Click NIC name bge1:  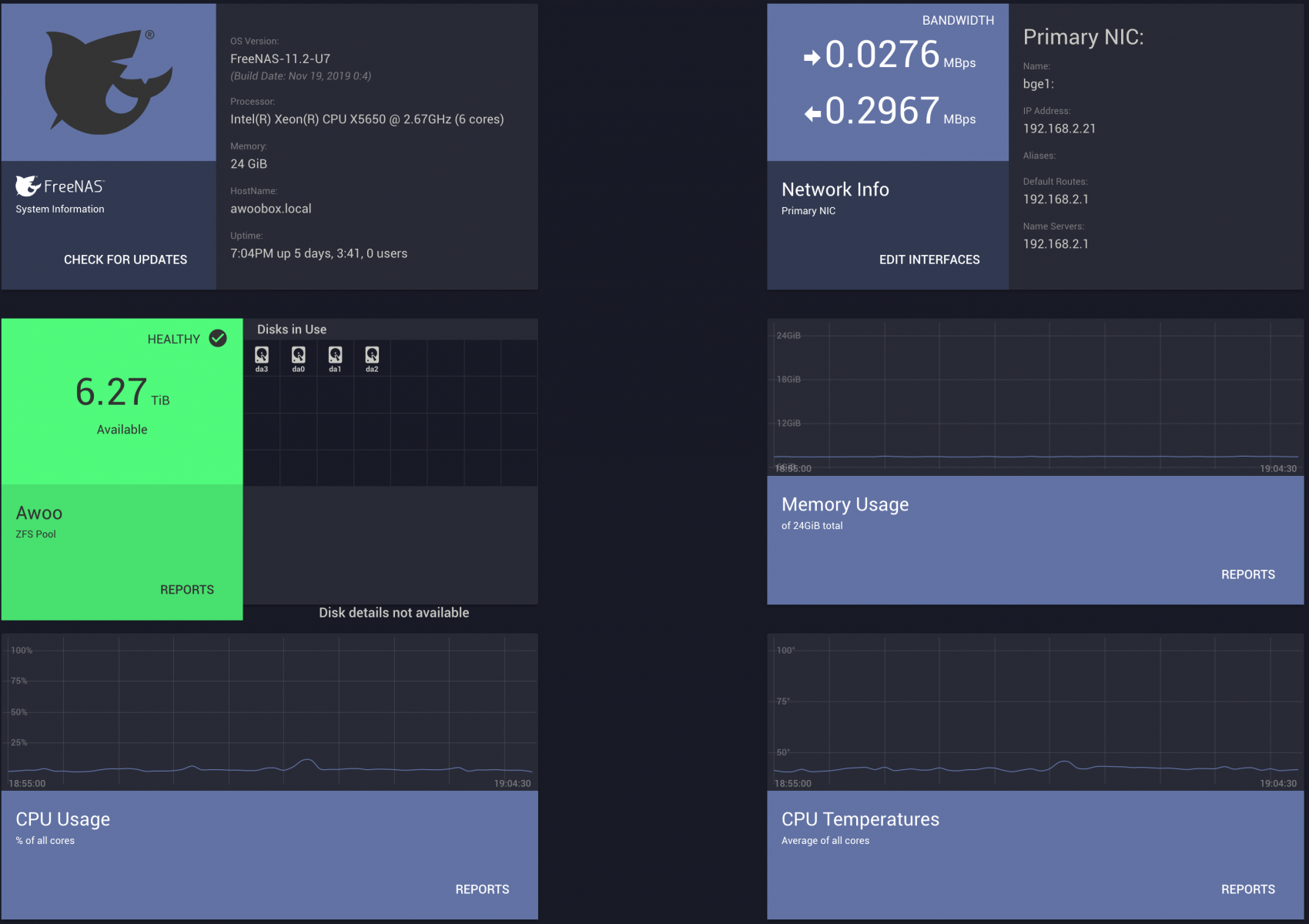1039,84
